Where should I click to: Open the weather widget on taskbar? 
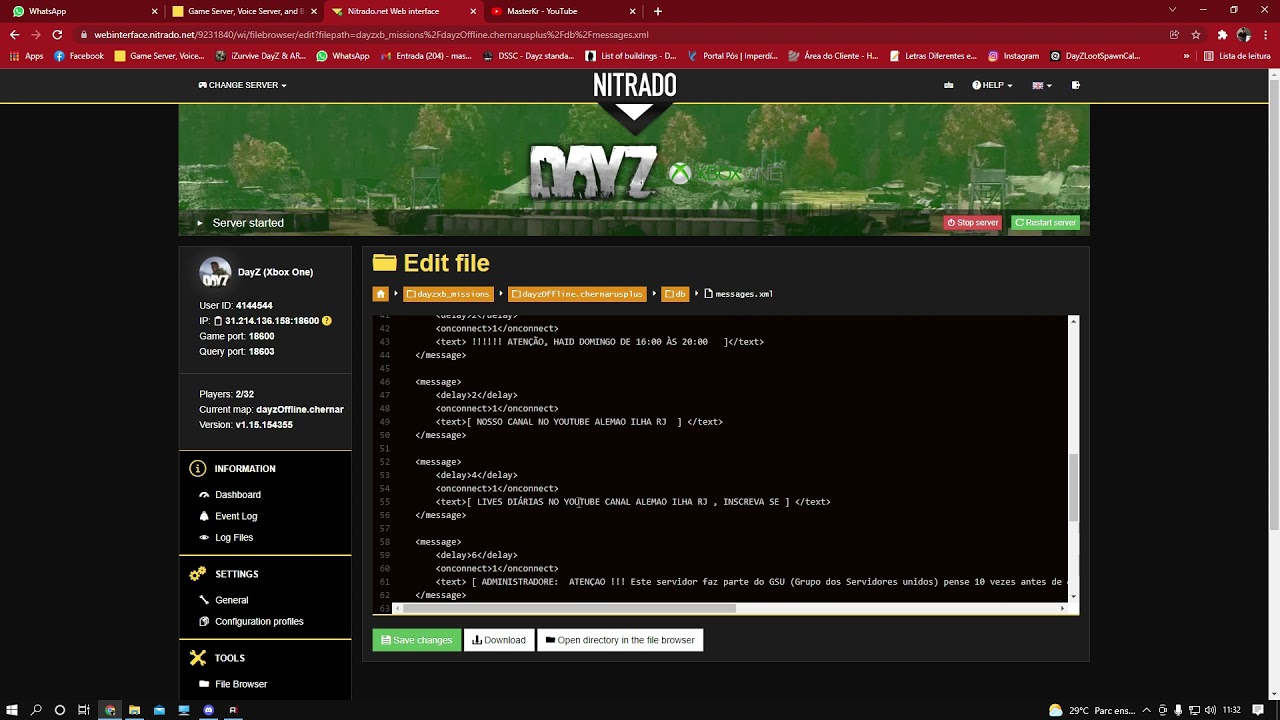coord(1092,710)
